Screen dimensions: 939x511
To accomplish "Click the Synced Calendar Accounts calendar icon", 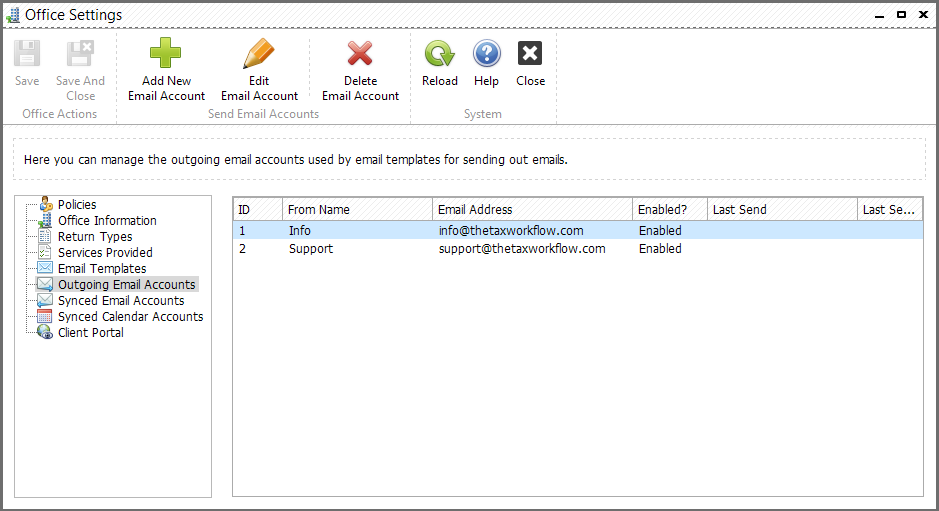I will pyautogui.click(x=45, y=316).
